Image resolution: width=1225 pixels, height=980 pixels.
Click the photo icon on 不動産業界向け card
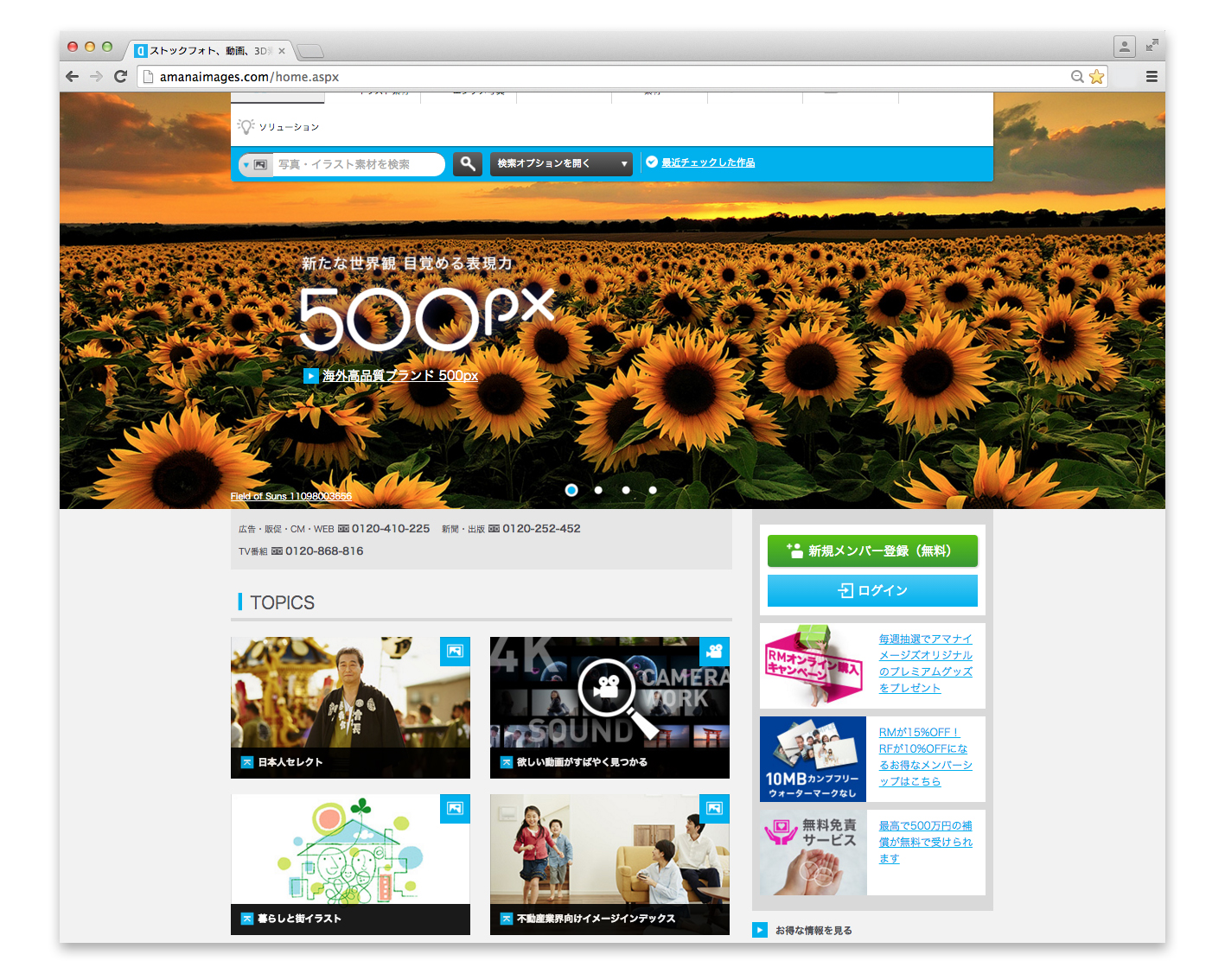(x=714, y=809)
